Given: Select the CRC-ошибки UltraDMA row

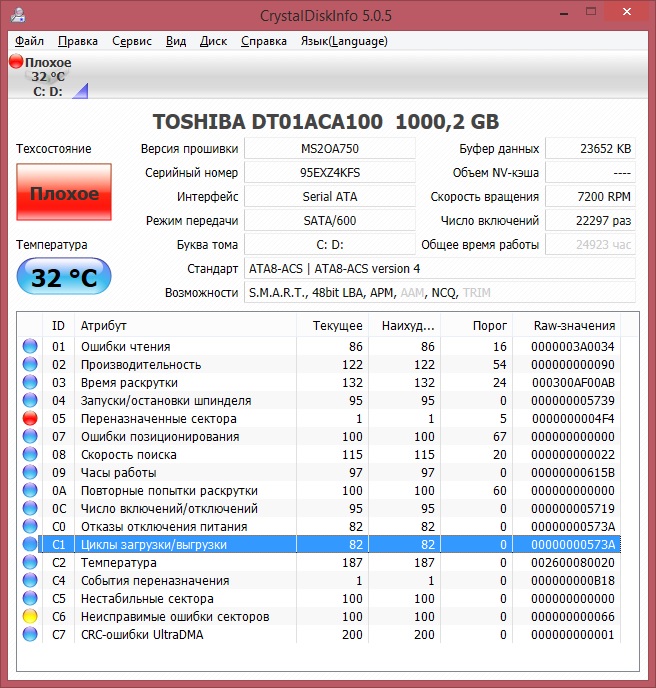Looking at the screenshot, I should (x=319, y=634).
